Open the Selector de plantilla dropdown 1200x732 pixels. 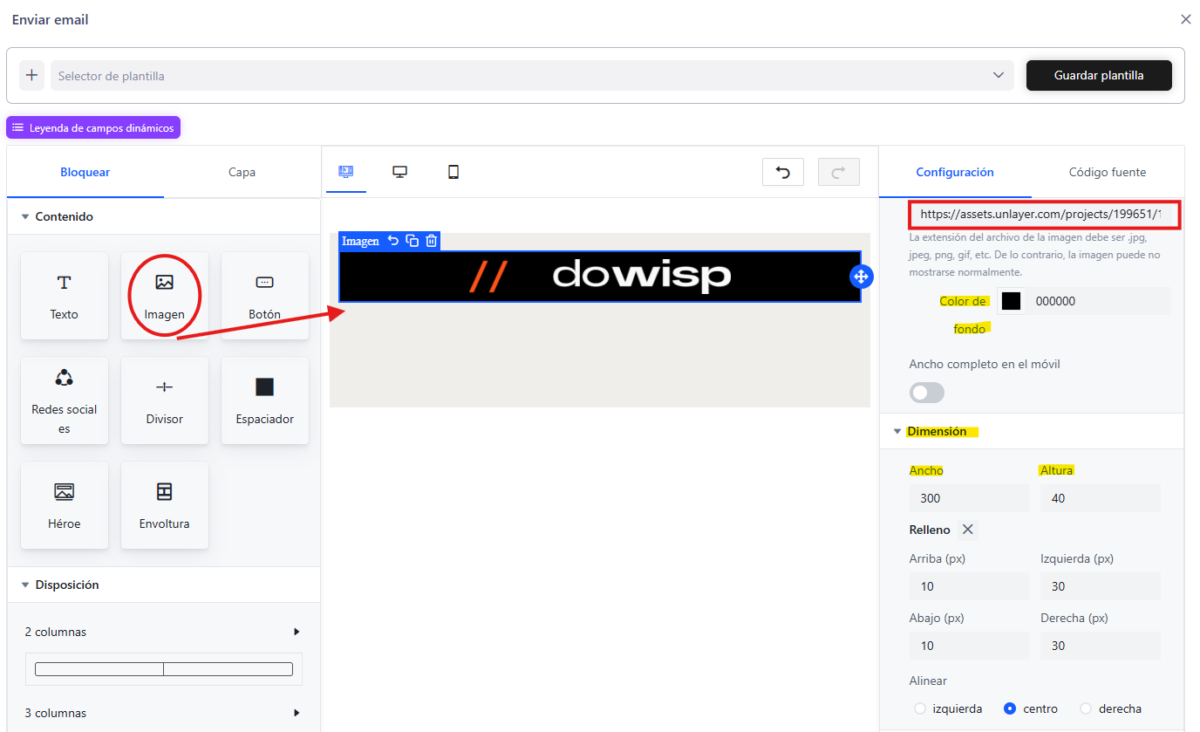pyautogui.click(x=533, y=75)
